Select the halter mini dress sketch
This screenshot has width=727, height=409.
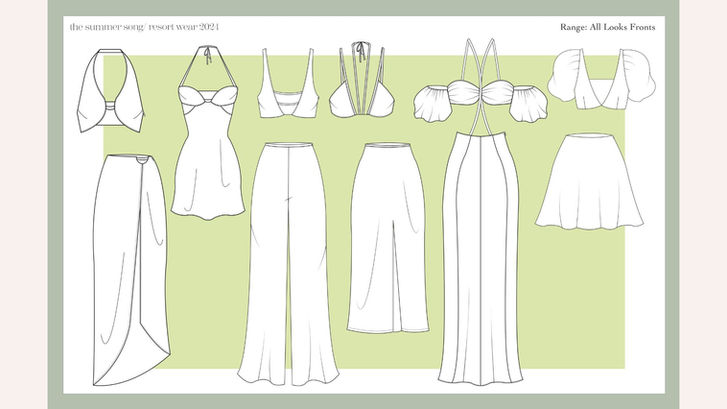point(208,133)
